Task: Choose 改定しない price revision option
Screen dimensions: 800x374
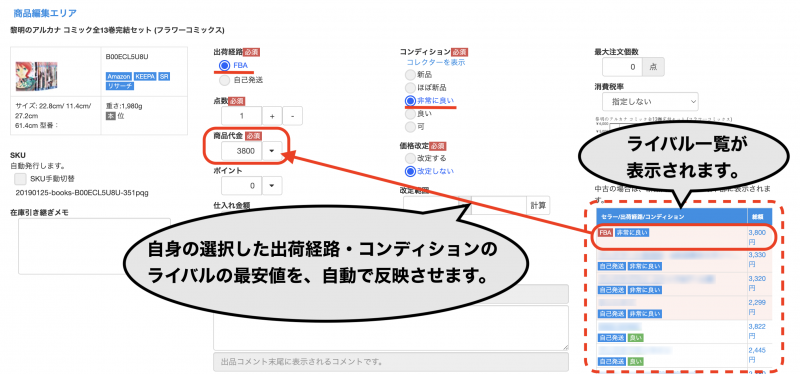Action: click(x=410, y=171)
